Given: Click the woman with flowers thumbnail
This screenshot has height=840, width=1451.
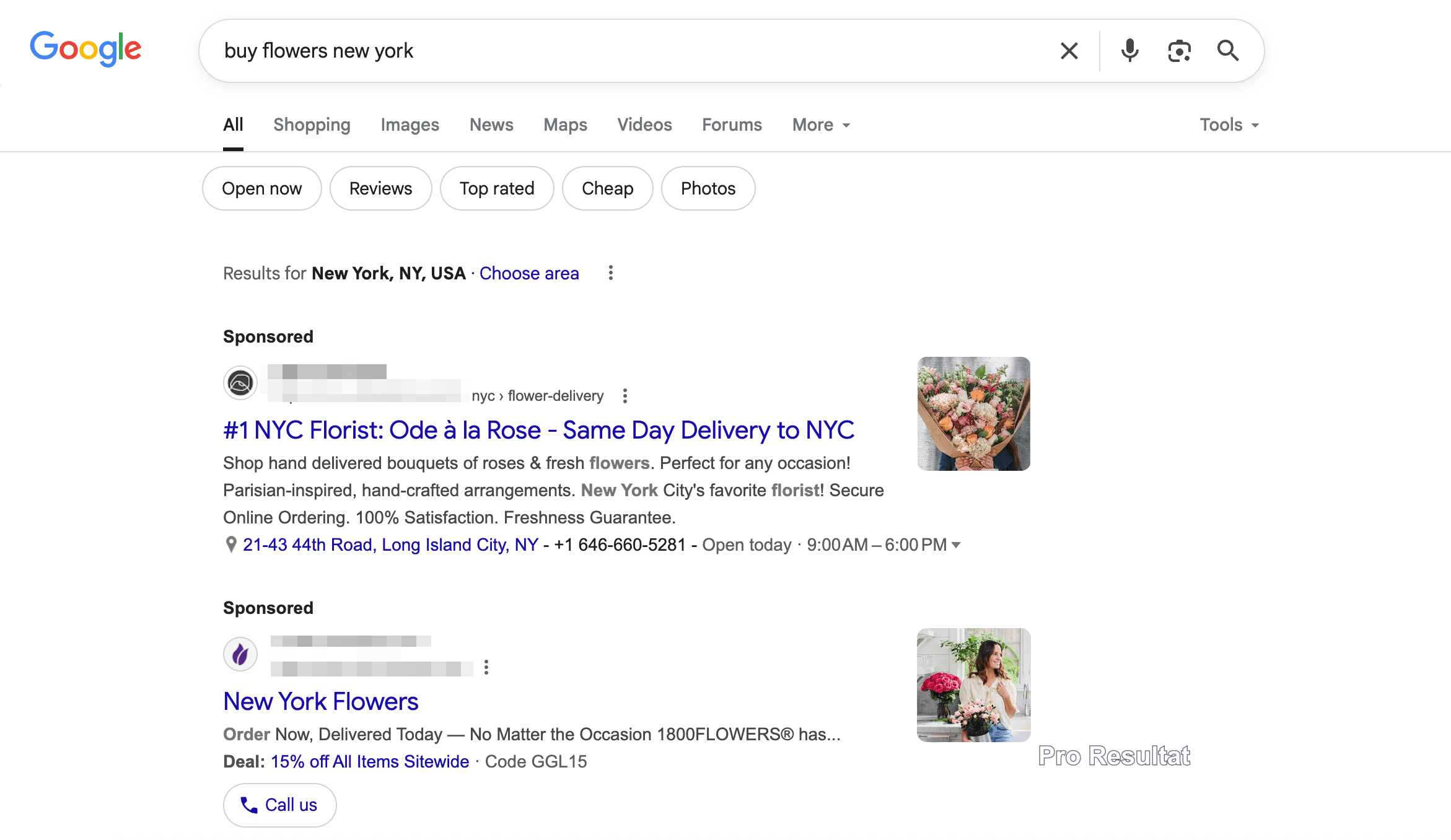Looking at the screenshot, I should tap(973, 685).
